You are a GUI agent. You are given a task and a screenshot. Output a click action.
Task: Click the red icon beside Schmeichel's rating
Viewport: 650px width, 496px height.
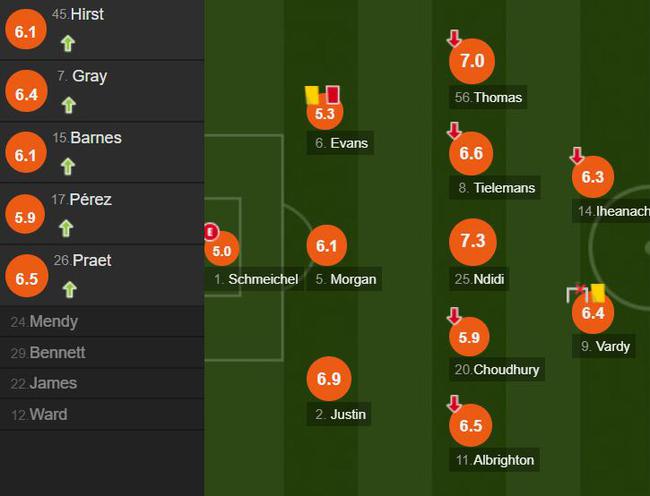tap(211, 232)
